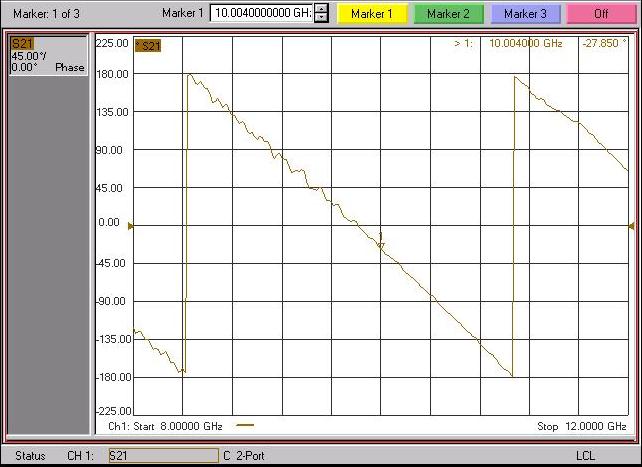Click the C 2-Port calibration indicator
Viewport: 642px width, 467px height.
click(245, 456)
